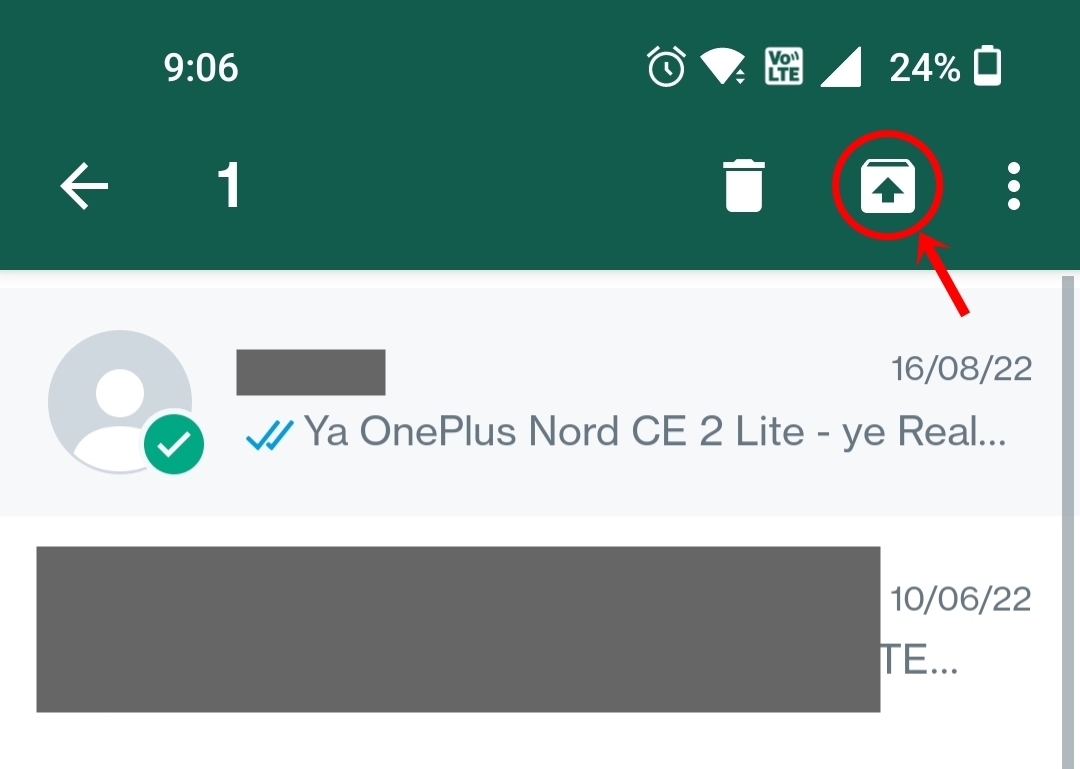Tap the back arrow to exit selection
The width and height of the screenshot is (1080, 769).
pos(84,186)
